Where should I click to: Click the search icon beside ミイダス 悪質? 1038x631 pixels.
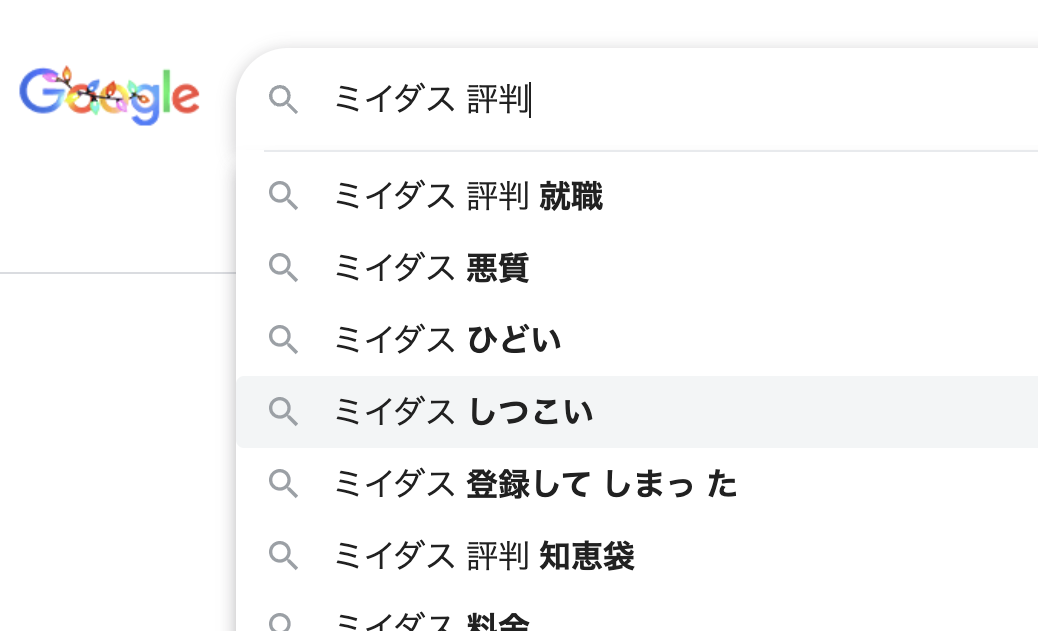click(x=284, y=268)
